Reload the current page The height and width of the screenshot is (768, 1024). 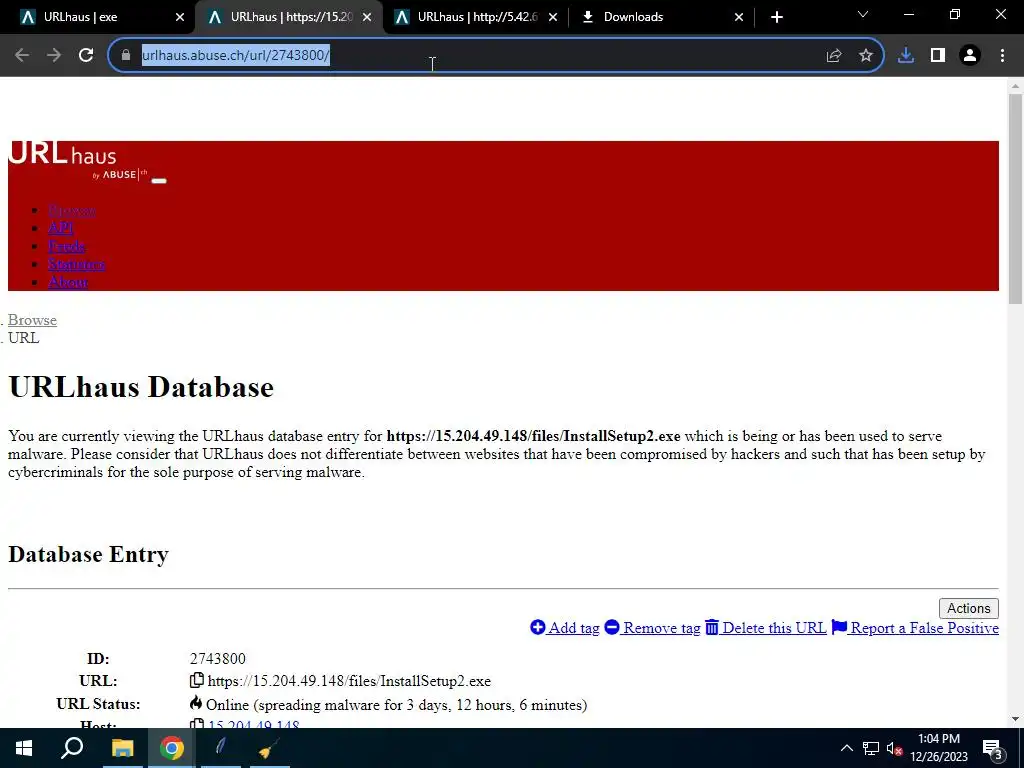coord(86,56)
